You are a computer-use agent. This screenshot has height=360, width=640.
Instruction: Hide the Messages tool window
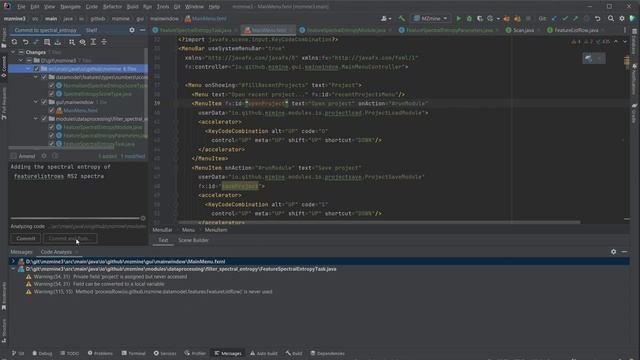click(x=624, y=252)
